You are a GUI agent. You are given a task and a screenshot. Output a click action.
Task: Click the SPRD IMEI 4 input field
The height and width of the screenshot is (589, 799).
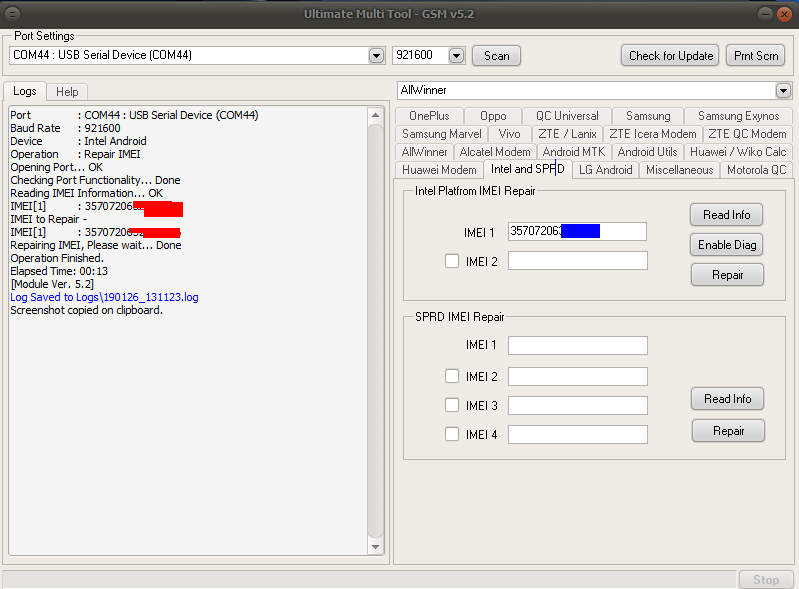[x=577, y=435]
